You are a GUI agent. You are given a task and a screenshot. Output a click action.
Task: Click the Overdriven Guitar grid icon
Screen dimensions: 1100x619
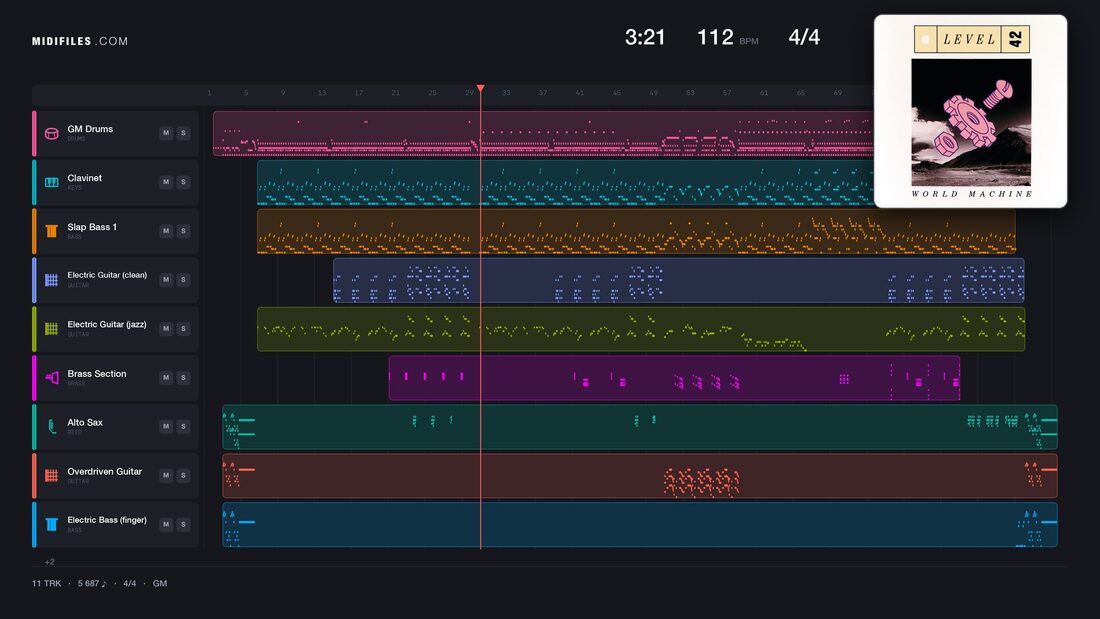pyautogui.click(x=51, y=475)
